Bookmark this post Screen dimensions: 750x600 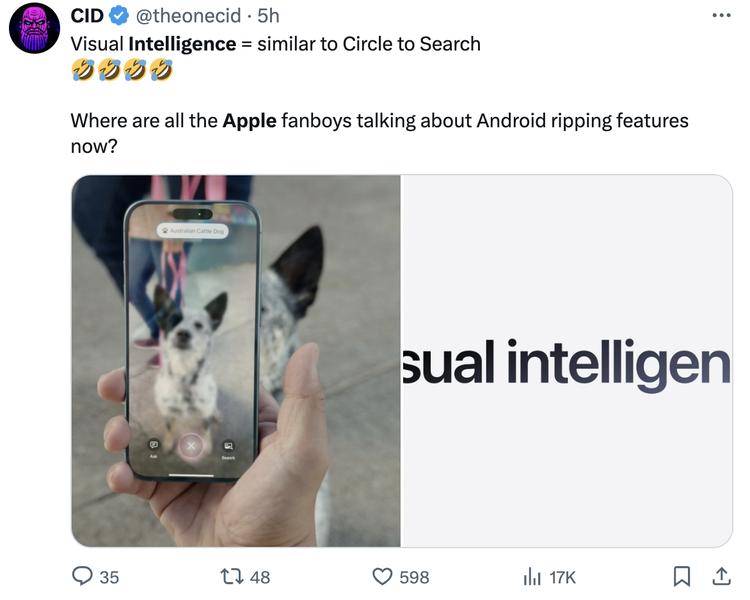click(682, 576)
